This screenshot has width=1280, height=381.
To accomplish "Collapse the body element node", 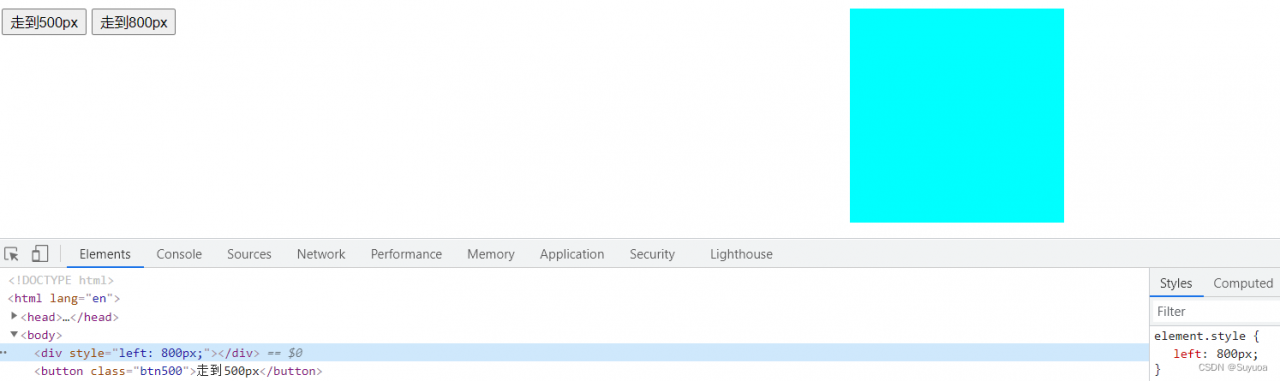I will coord(14,335).
